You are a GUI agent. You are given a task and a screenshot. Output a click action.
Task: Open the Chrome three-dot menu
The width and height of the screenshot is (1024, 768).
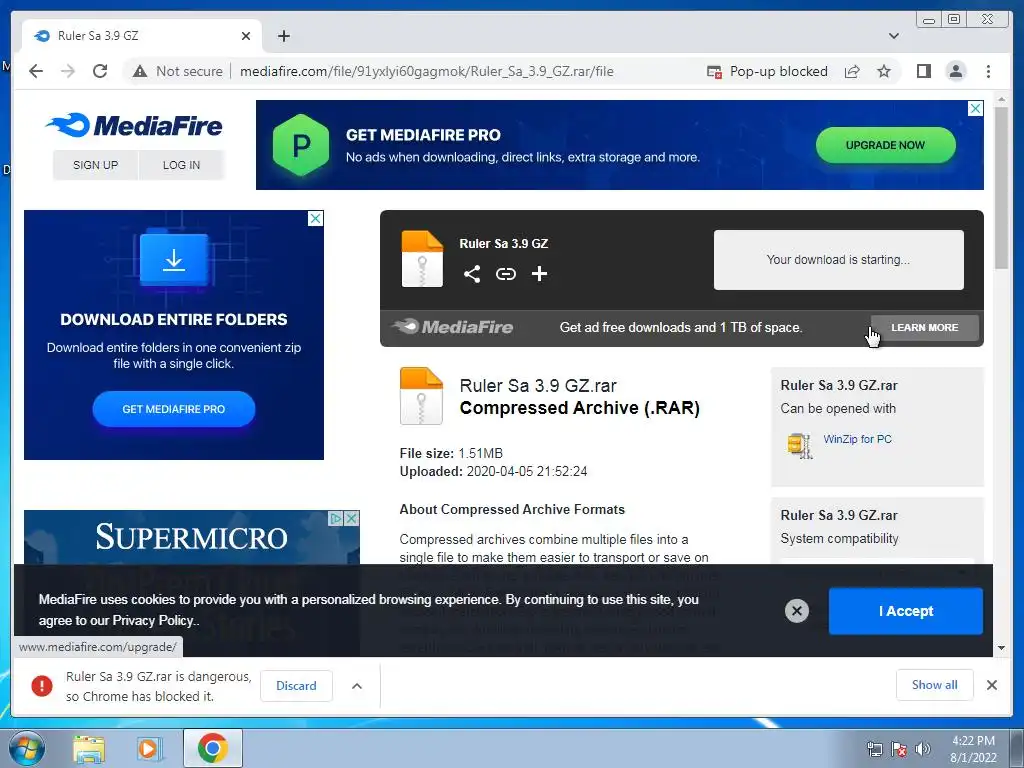click(988, 71)
